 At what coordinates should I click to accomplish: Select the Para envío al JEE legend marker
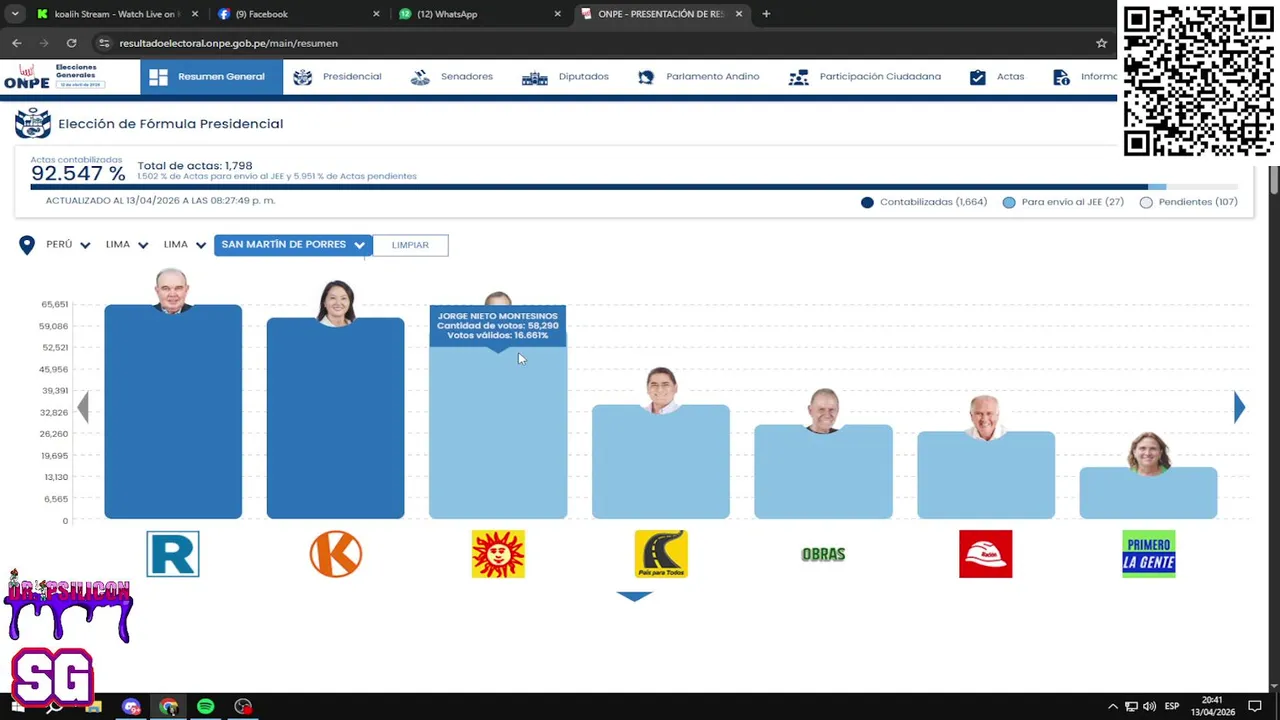tap(1009, 202)
